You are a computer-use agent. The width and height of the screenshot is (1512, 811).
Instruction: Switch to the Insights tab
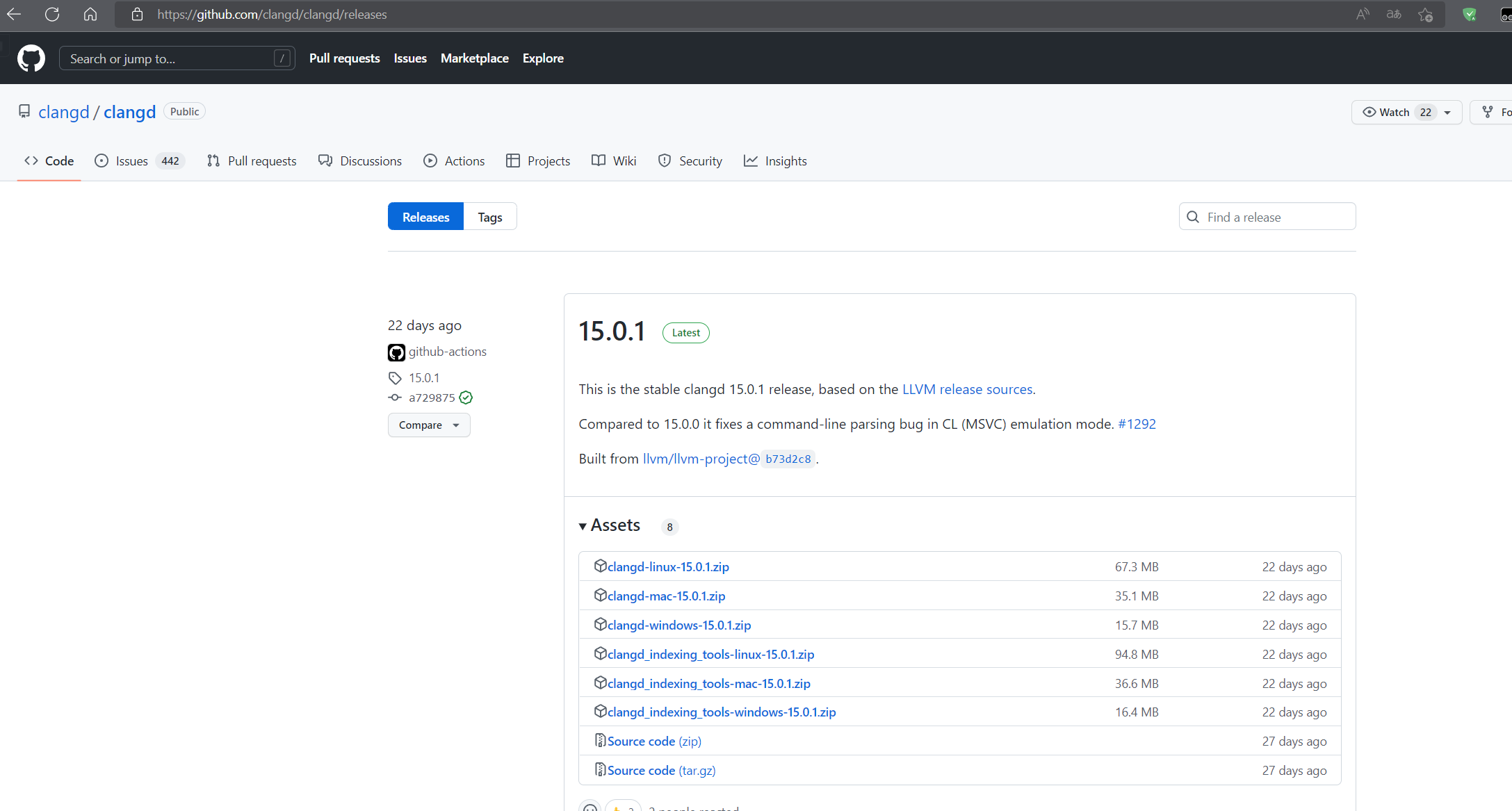point(775,161)
